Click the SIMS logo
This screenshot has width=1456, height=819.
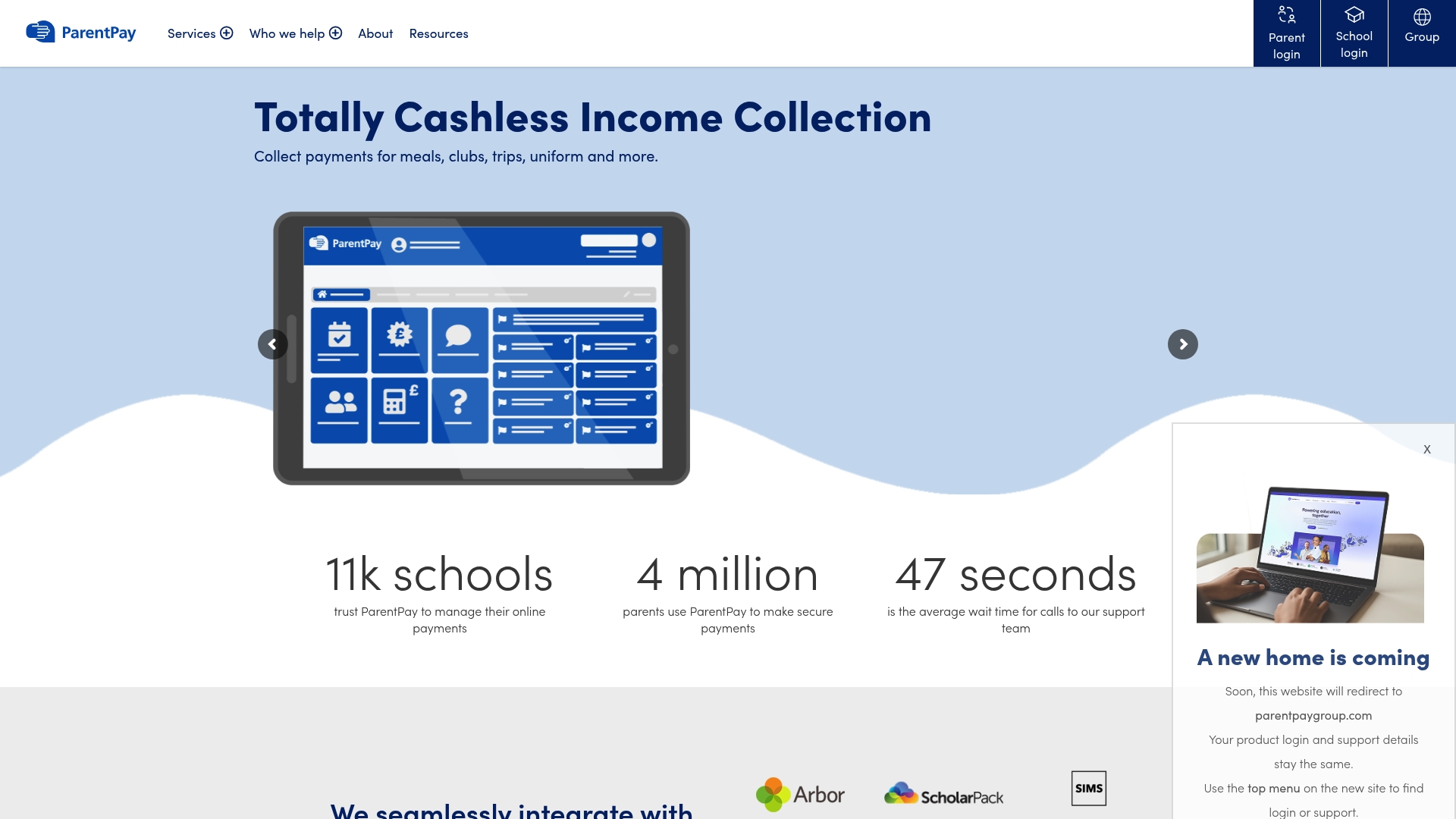pos(1089,788)
